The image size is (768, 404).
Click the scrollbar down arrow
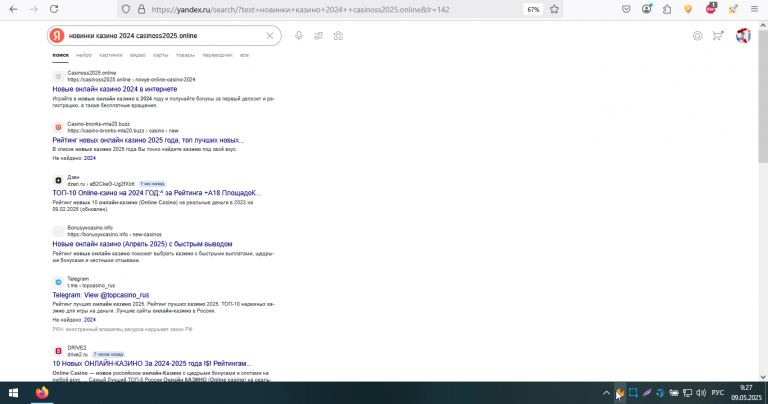coord(763,377)
